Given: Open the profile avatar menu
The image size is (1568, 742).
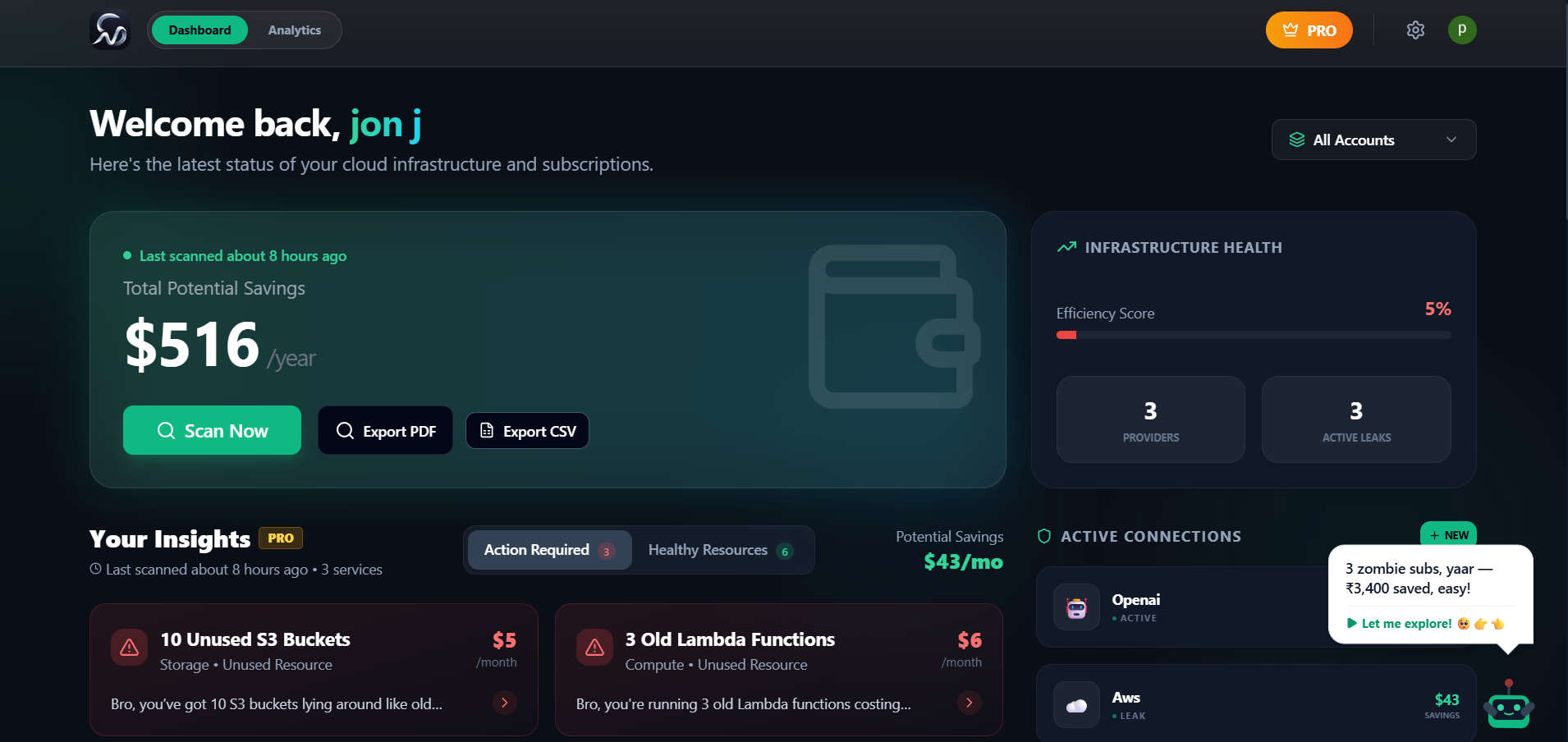Looking at the screenshot, I should click(1464, 30).
